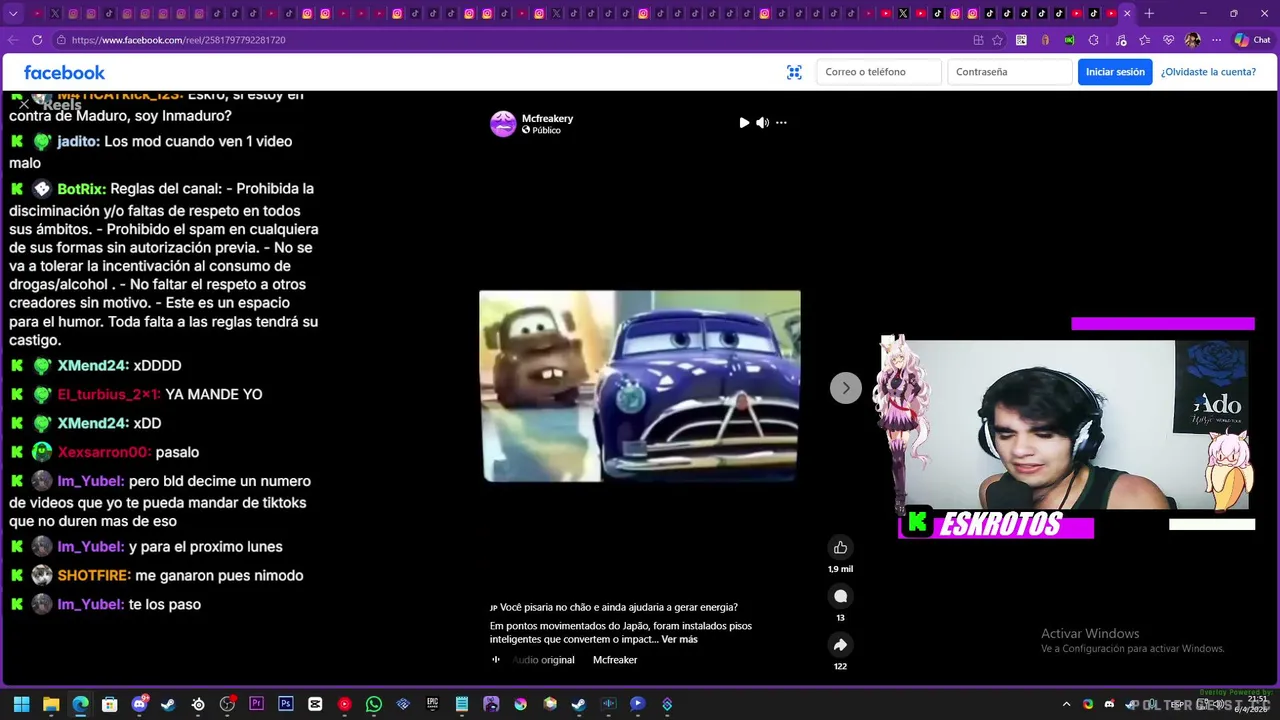Image resolution: width=1280 pixels, height=720 pixels.
Task: Click the system volume tray icon
Action: [1217, 704]
